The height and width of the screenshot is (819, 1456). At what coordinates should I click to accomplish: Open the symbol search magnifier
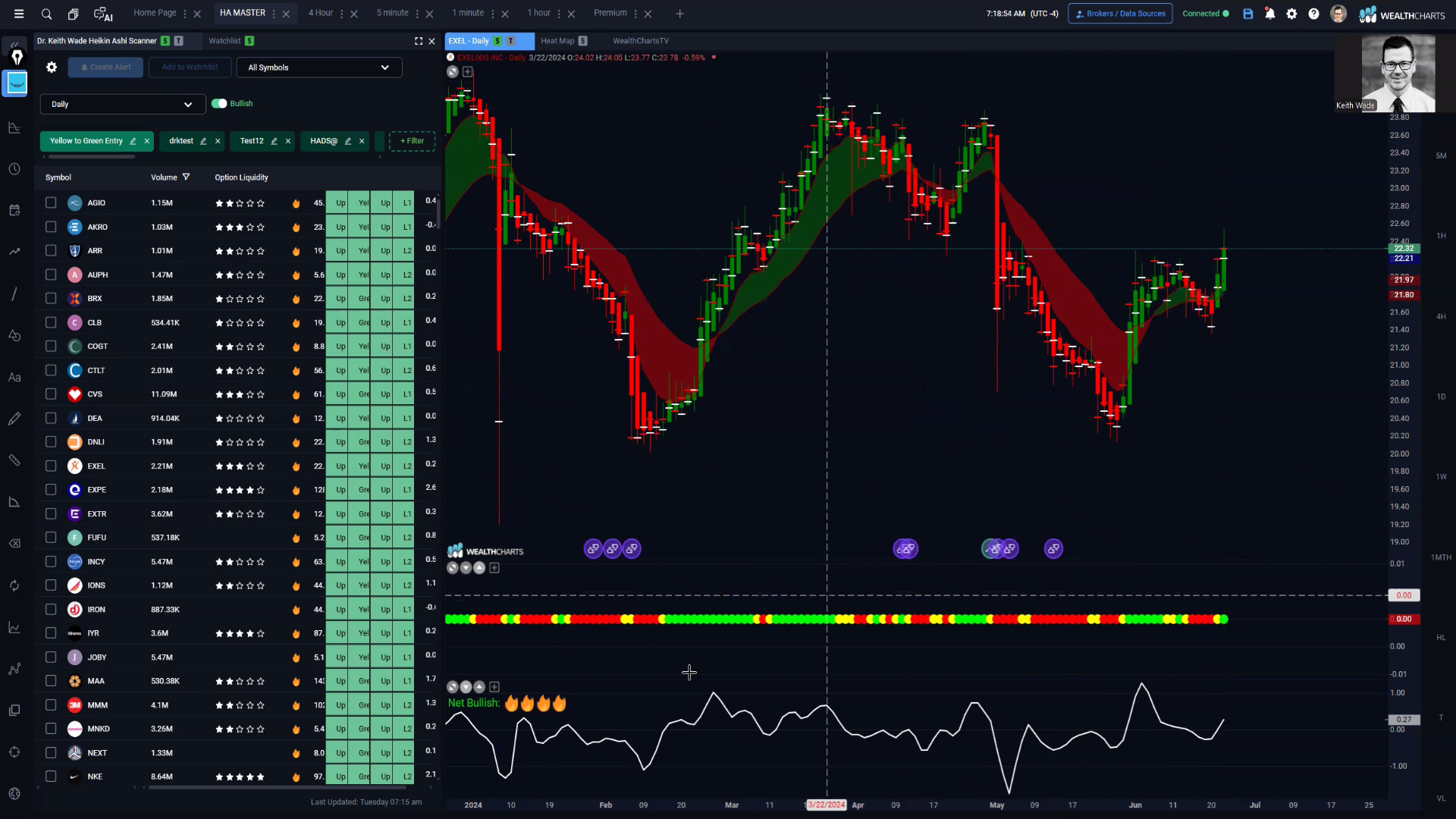46,14
